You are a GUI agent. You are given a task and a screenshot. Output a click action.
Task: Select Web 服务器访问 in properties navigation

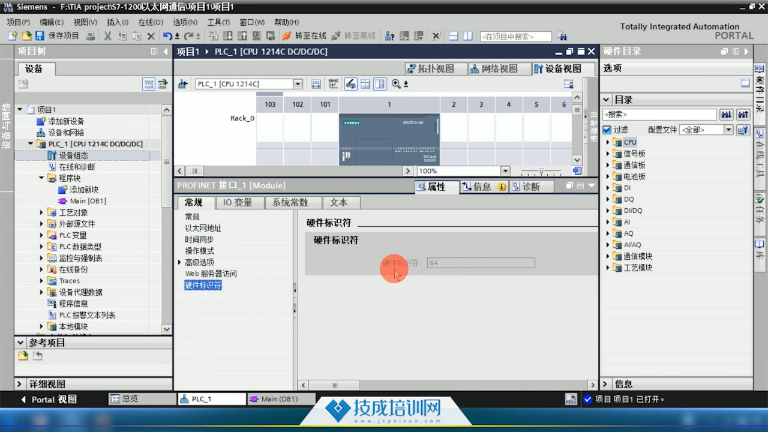coord(211,274)
